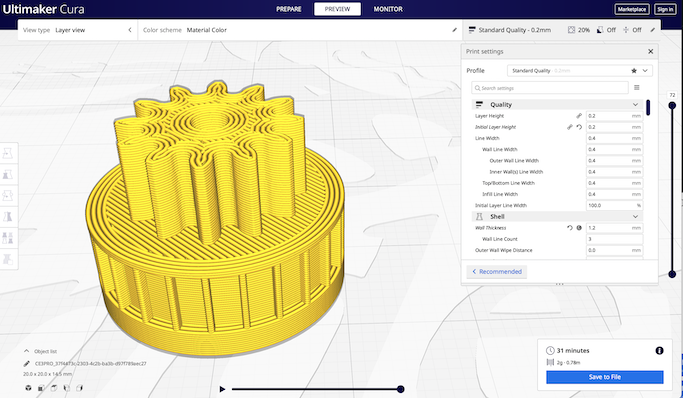Screen dimensions: 683x398
Task: Click the bottom handle of layer slider
Action: click(x=672, y=274)
